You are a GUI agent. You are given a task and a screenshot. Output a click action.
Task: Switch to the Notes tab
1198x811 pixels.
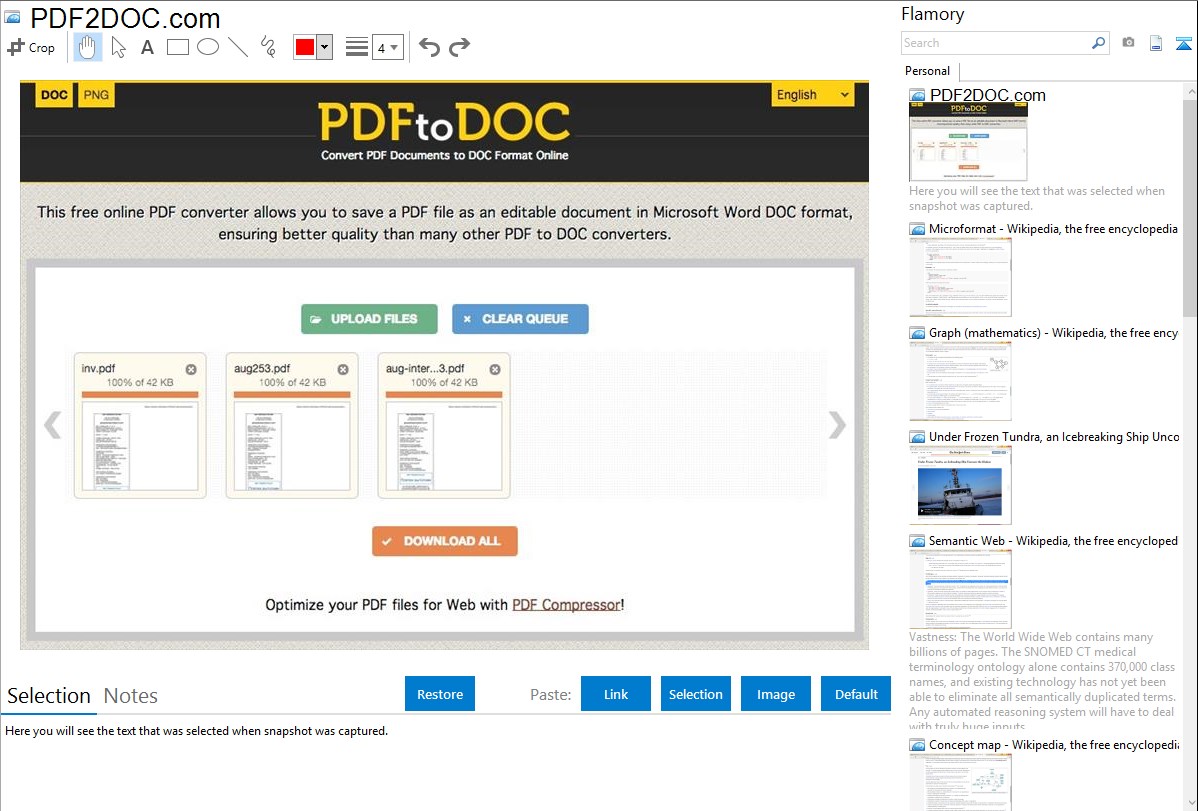[x=131, y=696]
